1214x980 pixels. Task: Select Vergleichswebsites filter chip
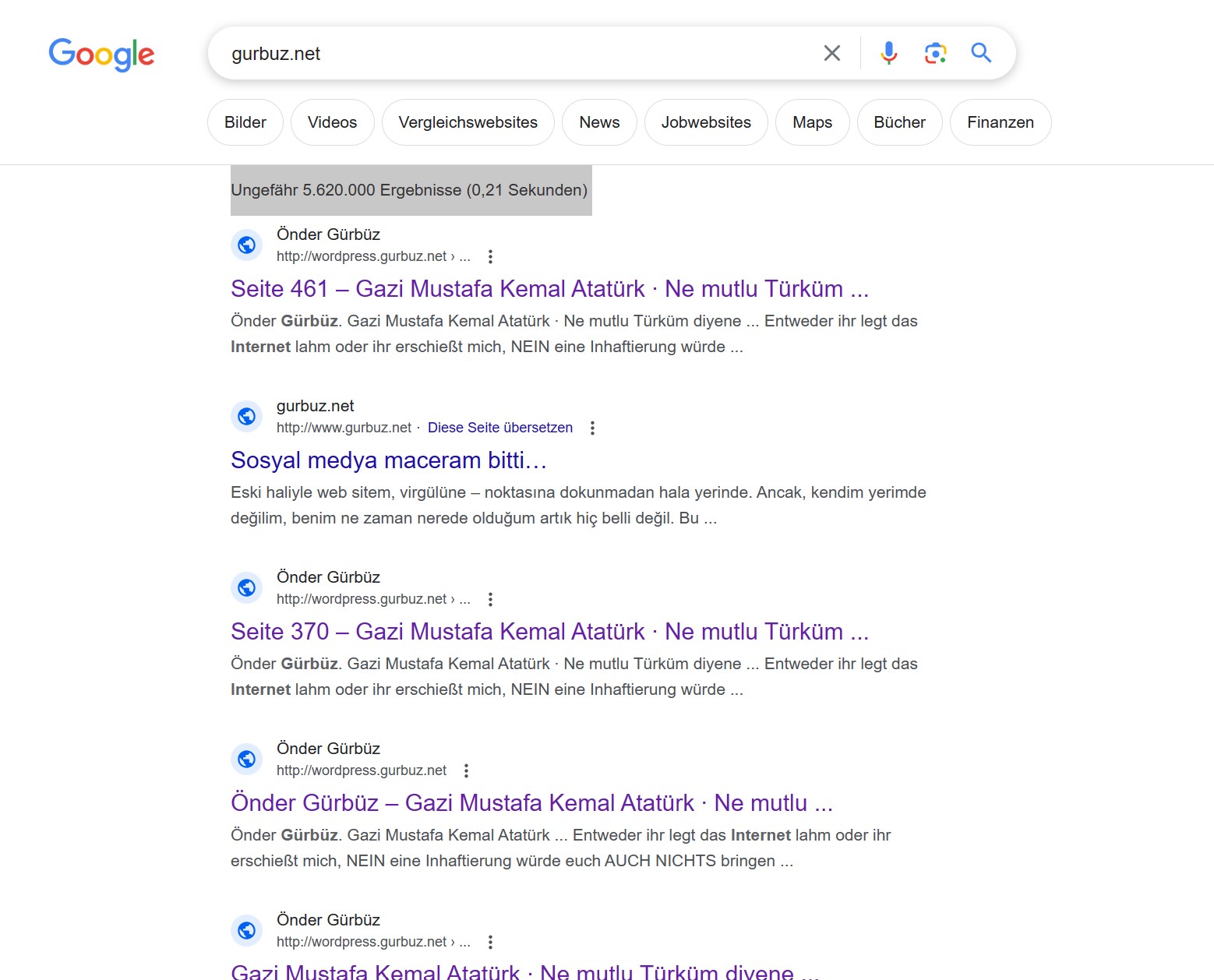[468, 122]
